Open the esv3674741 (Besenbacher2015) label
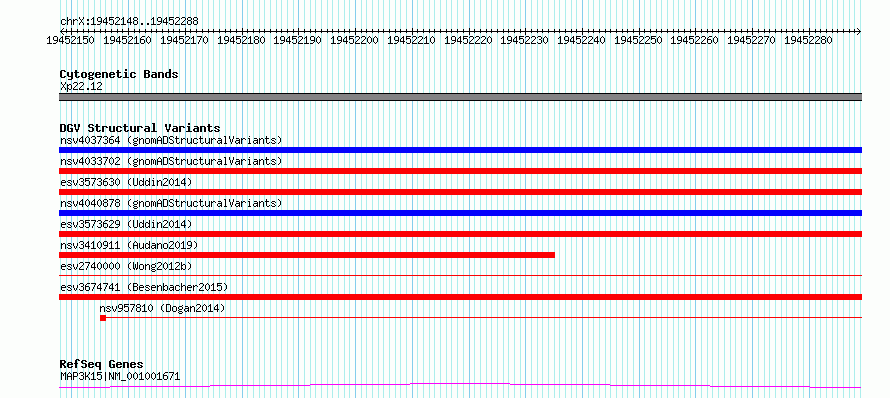The image size is (890, 398). point(144,287)
